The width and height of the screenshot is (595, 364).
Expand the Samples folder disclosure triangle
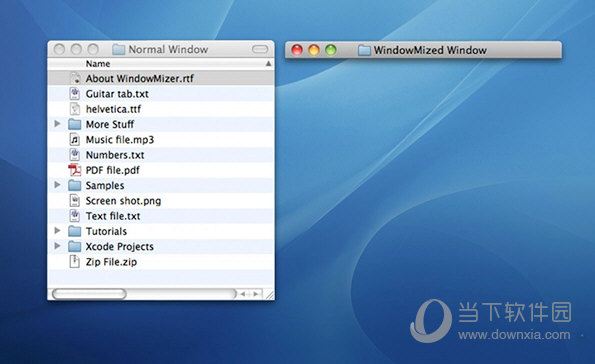pyautogui.click(x=57, y=185)
